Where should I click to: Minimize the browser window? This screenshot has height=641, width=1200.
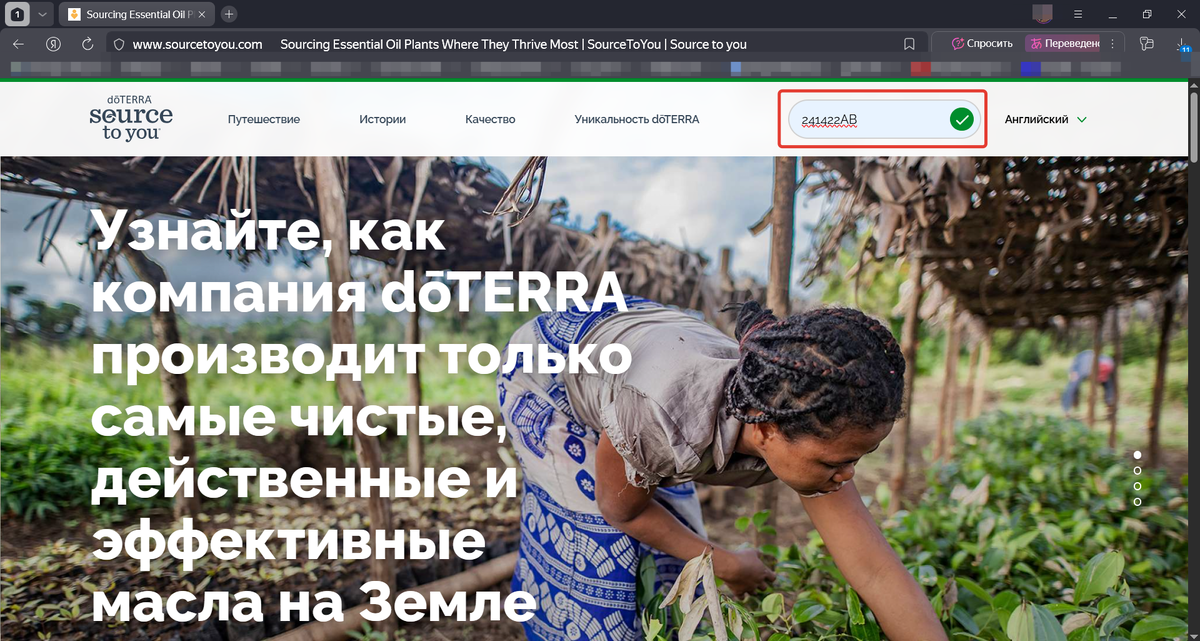point(1113,14)
